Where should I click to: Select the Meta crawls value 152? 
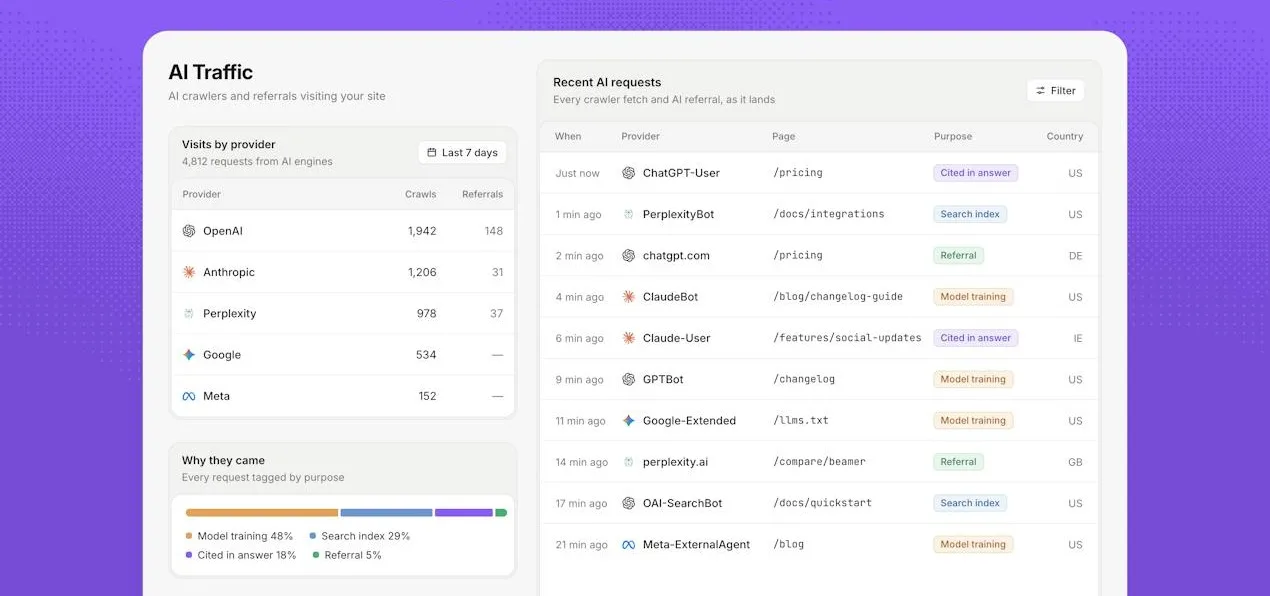(x=428, y=396)
